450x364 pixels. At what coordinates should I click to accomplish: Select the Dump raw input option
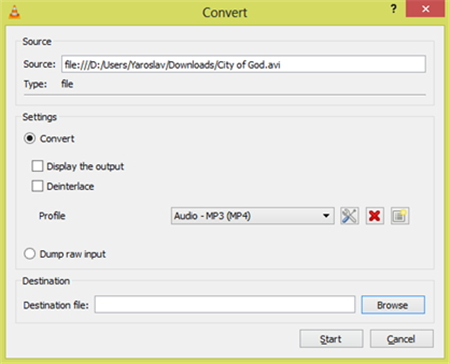pos(30,254)
